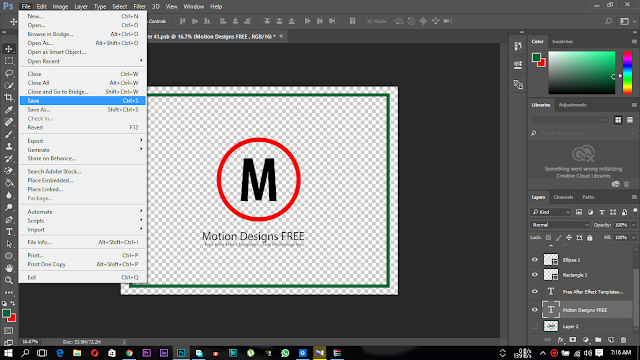
Task: Hide the Ellipse 1 layer
Action: point(535,260)
